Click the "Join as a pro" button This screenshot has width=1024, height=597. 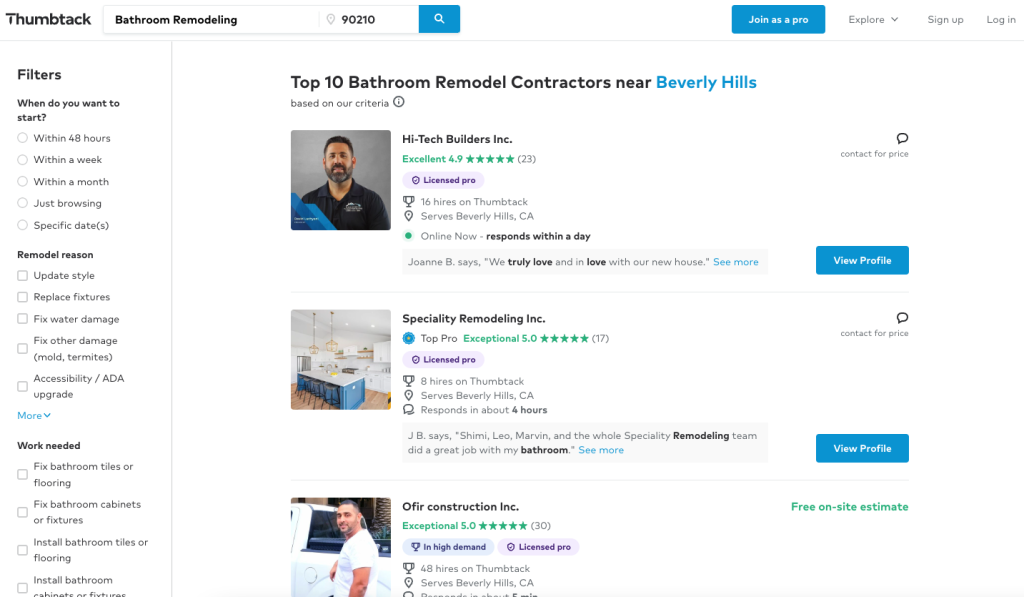[x=778, y=20]
